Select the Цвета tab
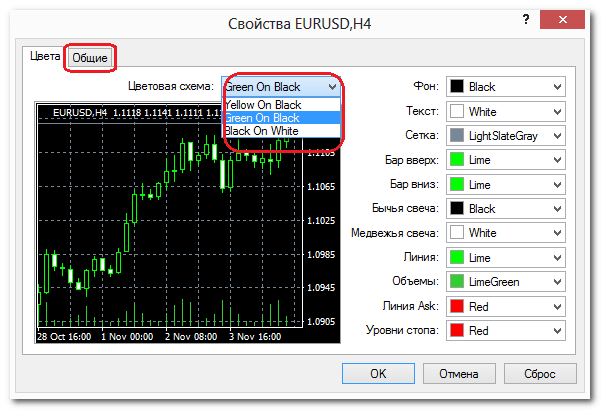This screenshot has width=601, height=410. pyautogui.click(x=45, y=56)
